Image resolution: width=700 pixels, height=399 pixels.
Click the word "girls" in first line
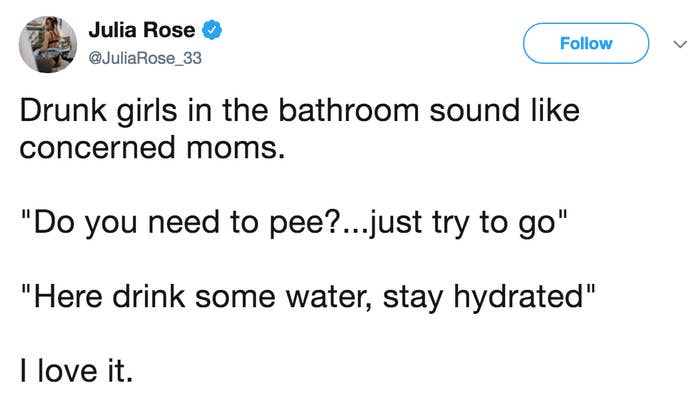pyautogui.click(x=147, y=111)
